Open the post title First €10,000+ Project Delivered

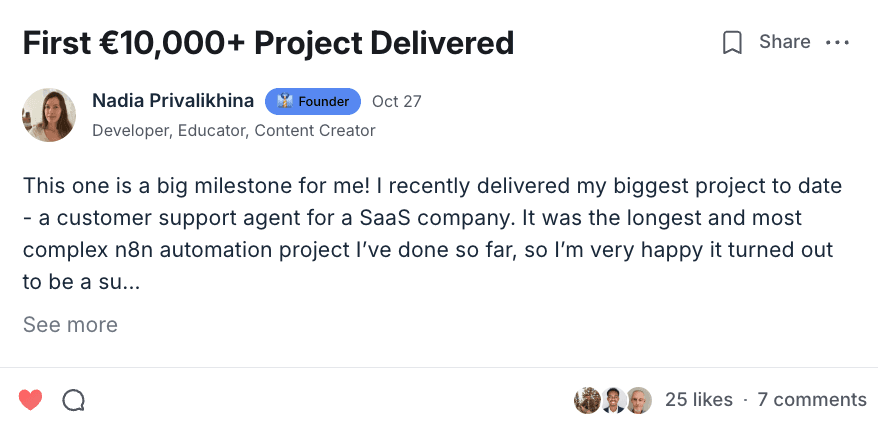coord(268,43)
